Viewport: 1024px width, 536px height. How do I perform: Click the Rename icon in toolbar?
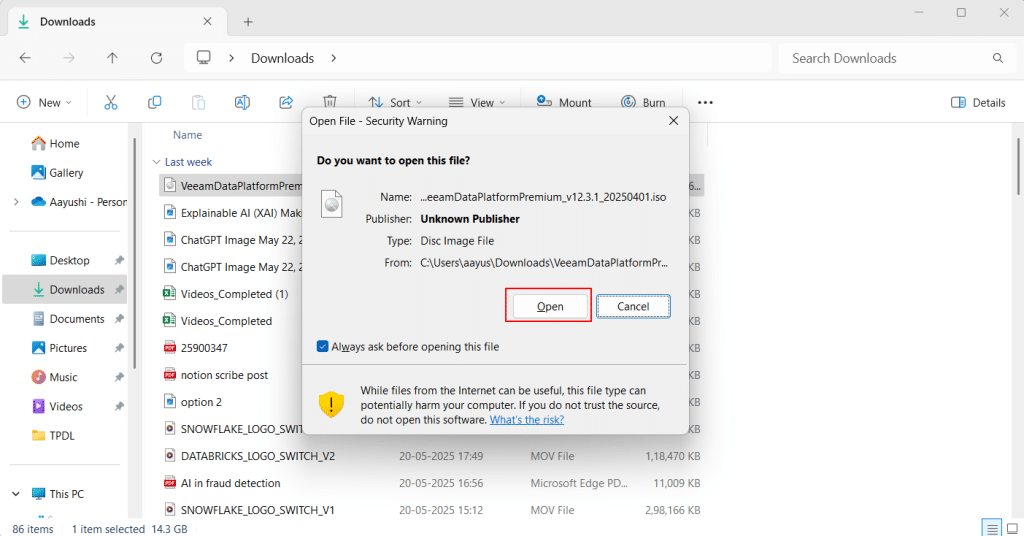coord(242,102)
